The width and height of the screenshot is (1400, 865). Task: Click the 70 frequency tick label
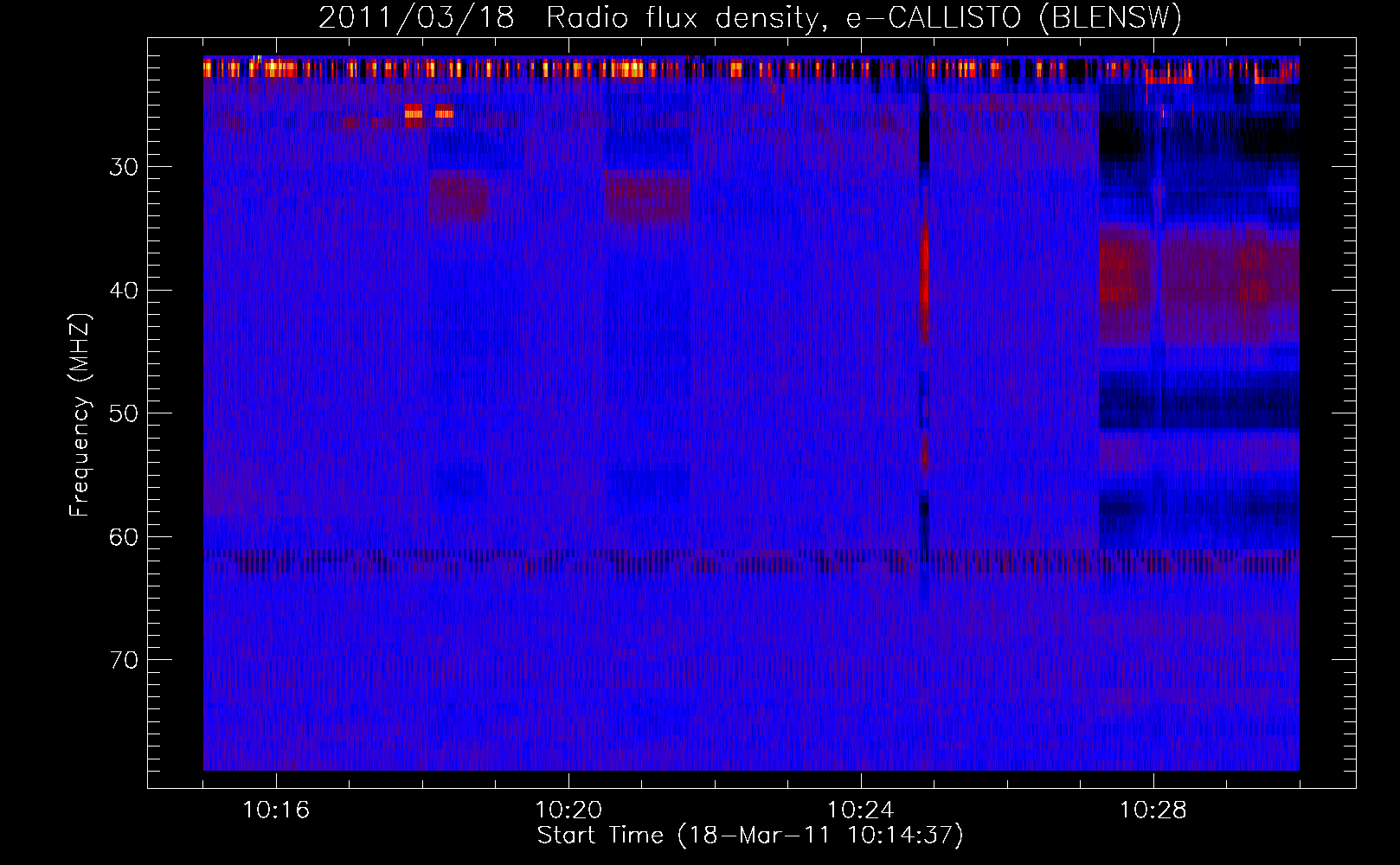point(124,660)
